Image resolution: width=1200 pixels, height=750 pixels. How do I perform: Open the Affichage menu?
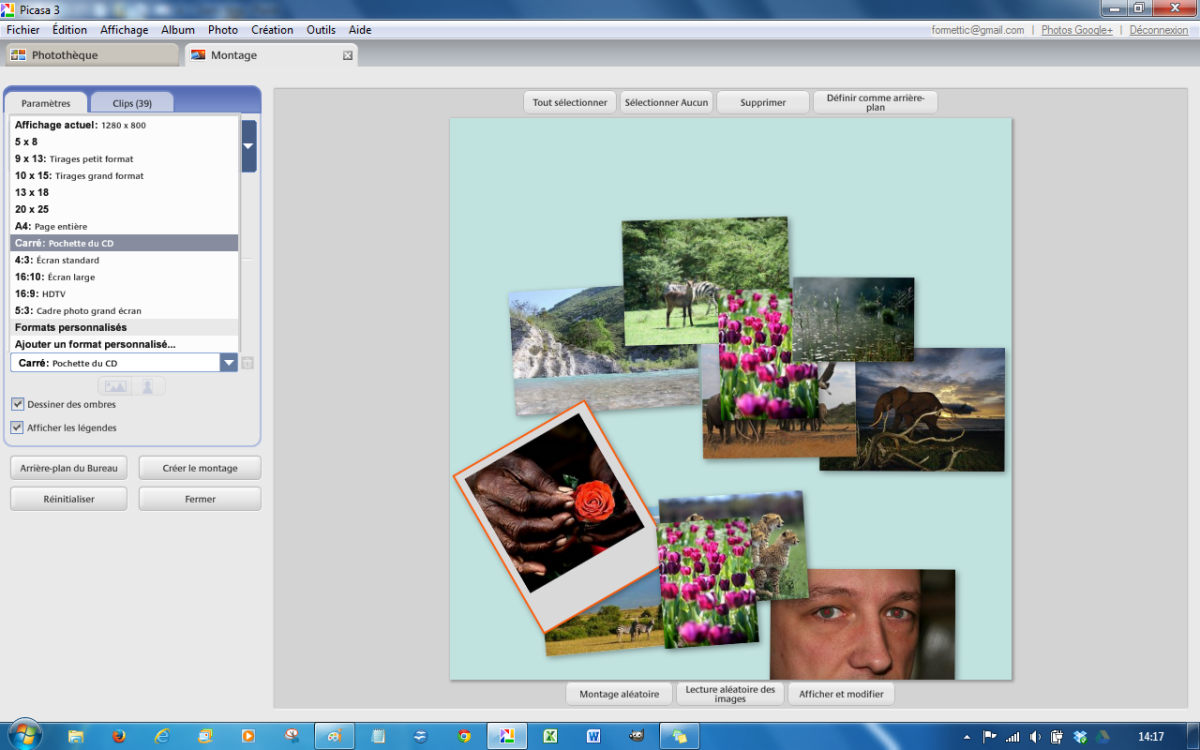(124, 30)
